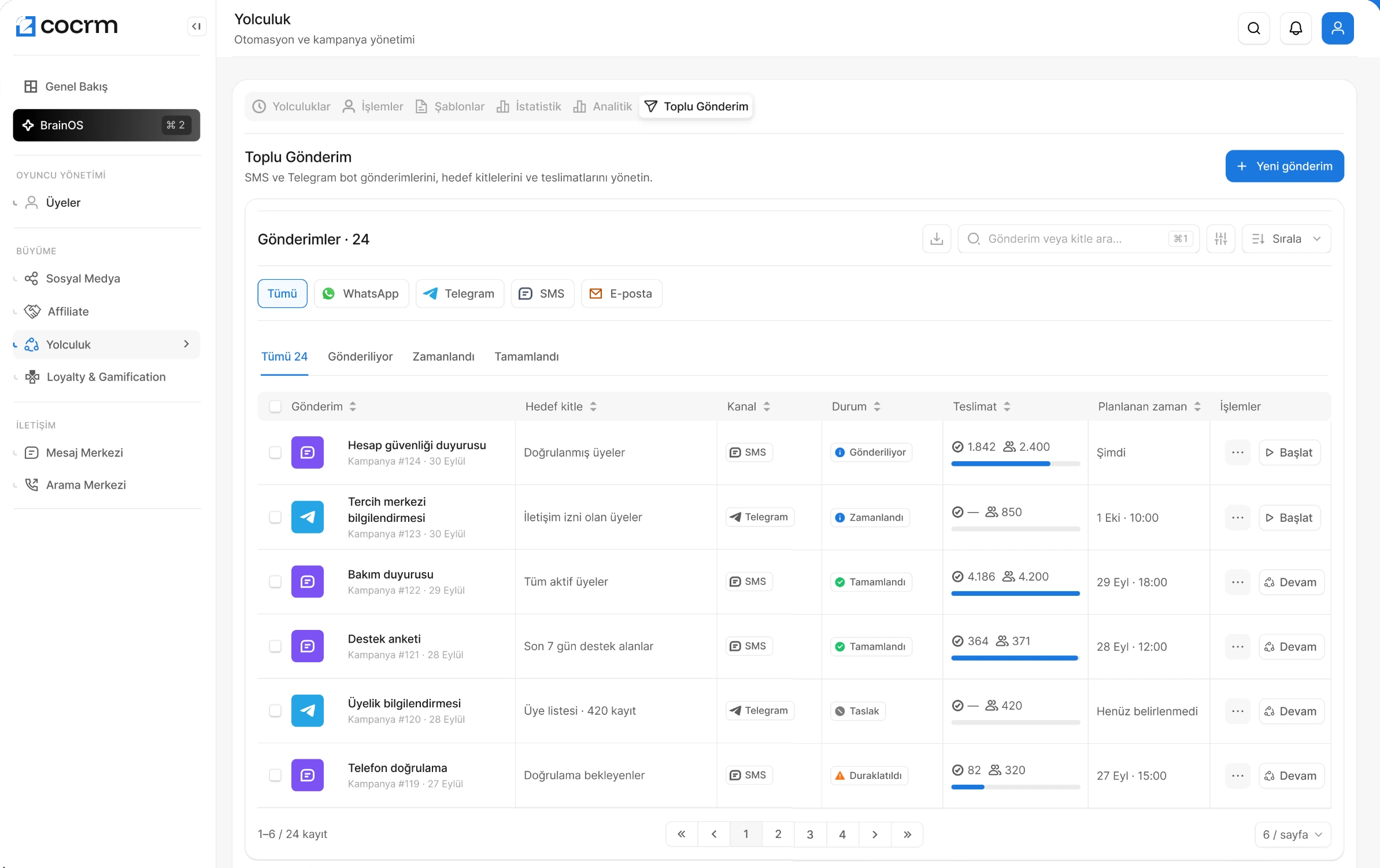Open notifications bell
This screenshot has height=868, width=1380.
tap(1296, 28)
